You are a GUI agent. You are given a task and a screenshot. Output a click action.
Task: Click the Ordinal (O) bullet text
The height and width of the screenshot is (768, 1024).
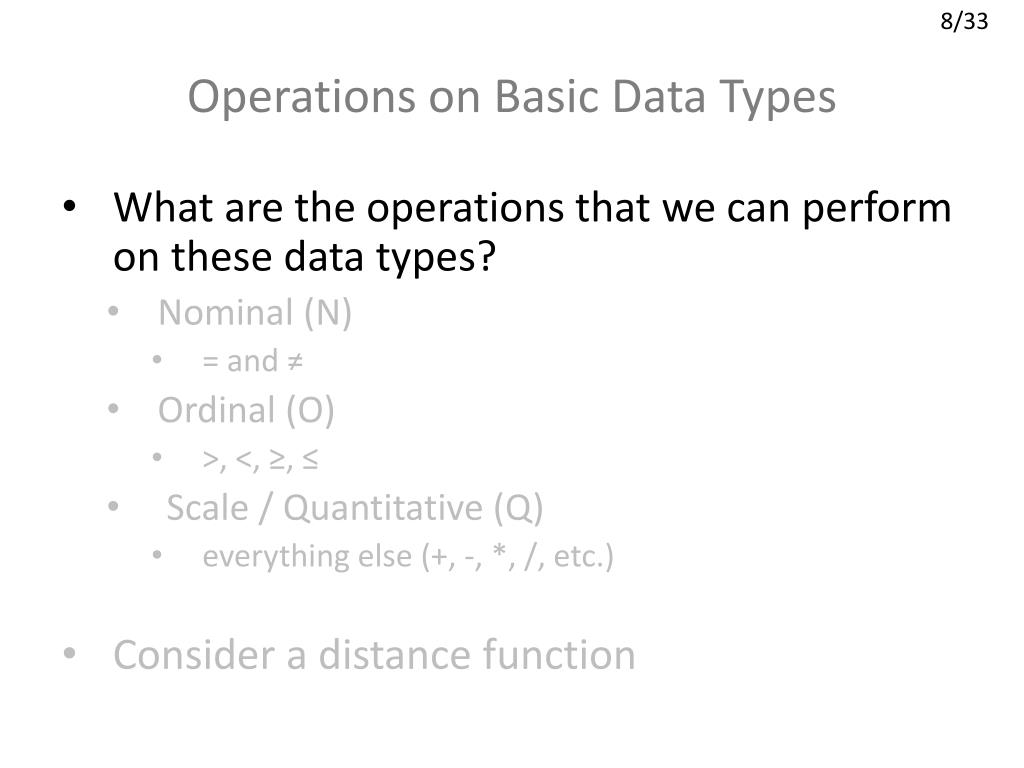[x=246, y=410]
